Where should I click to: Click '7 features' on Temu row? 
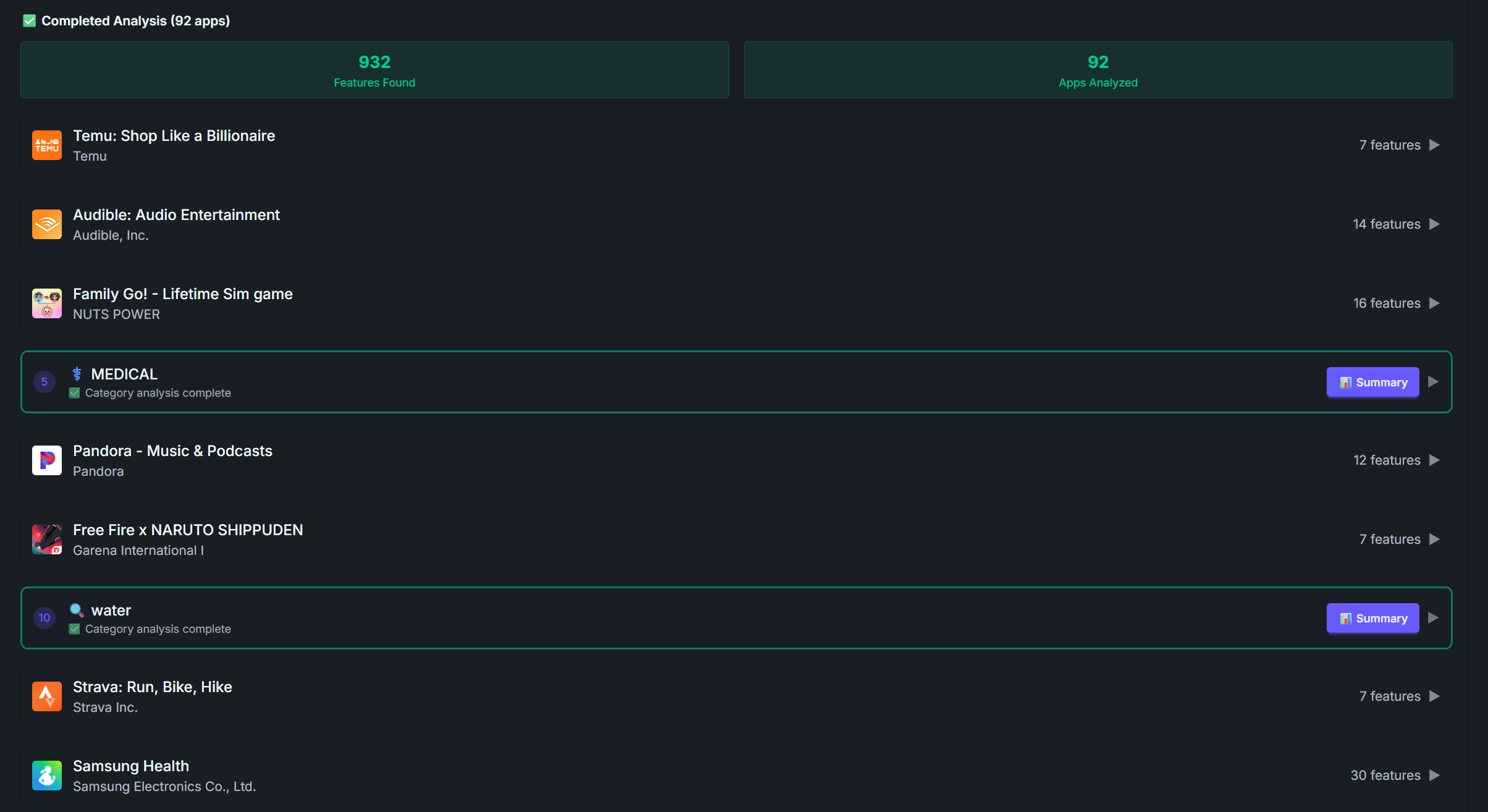click(1390, 145)
